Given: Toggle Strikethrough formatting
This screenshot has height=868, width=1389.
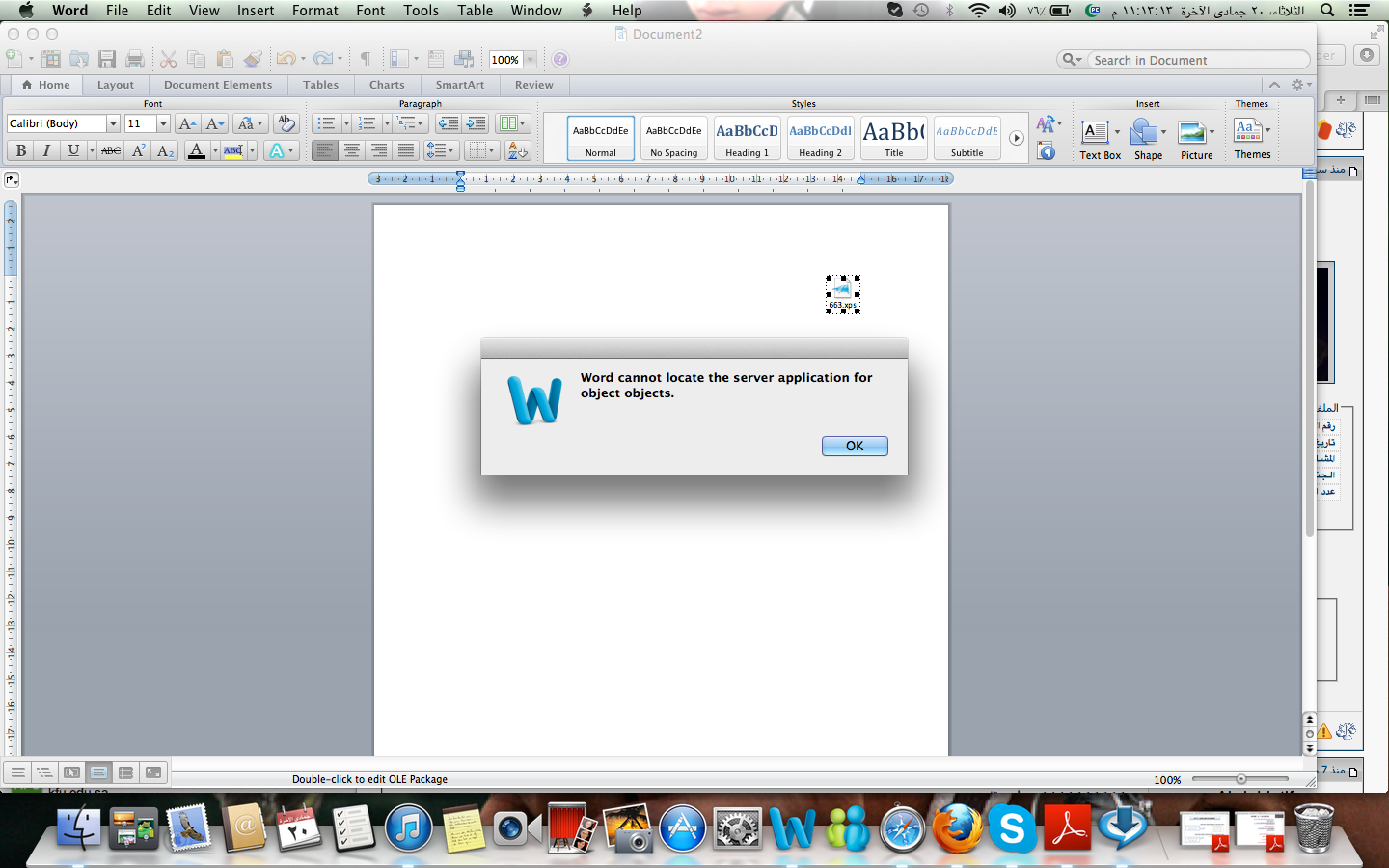Looking at the screenshot, I should (x=111, y=150).
